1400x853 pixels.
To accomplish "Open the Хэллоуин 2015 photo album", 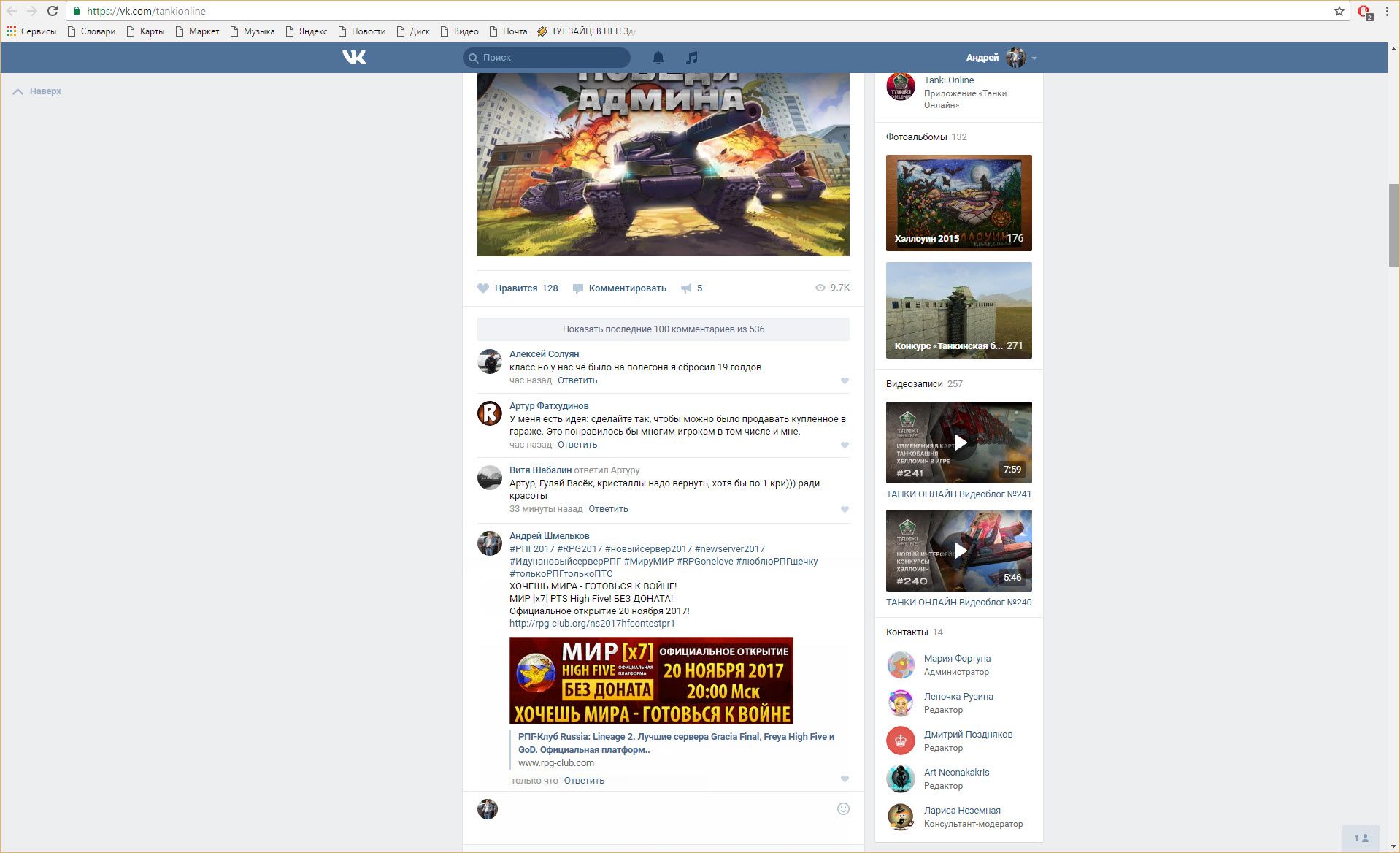I will 959,203.
